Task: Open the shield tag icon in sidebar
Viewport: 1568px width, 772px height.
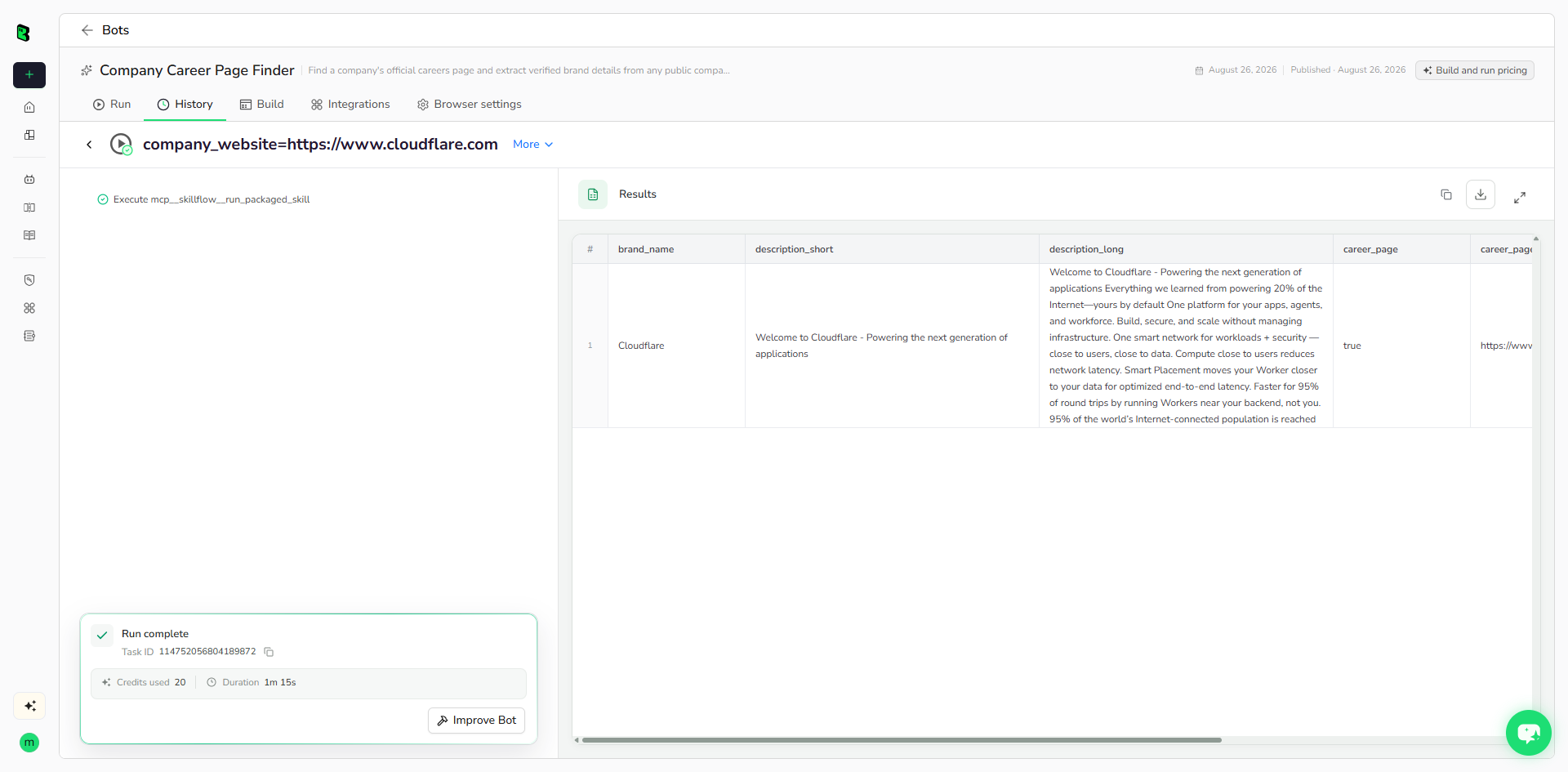Action: pyautogui.click(x=29, y=280)
